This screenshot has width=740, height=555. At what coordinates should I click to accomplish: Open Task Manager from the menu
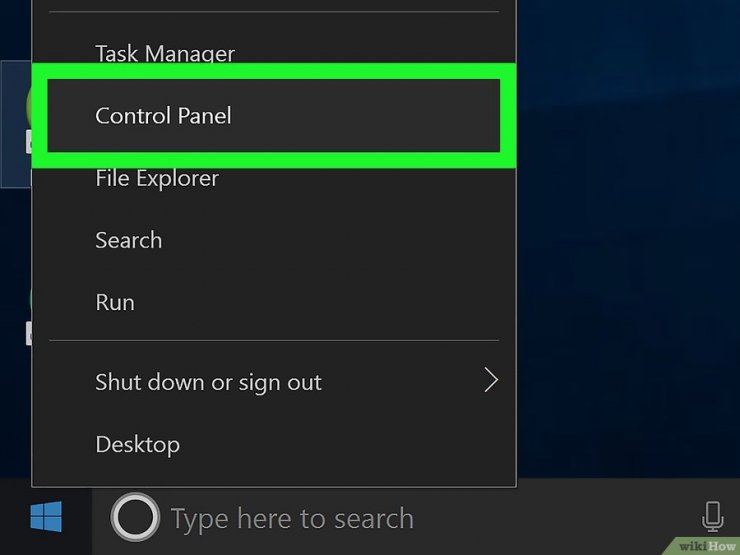pyautogui.click(x=165, y=54)
